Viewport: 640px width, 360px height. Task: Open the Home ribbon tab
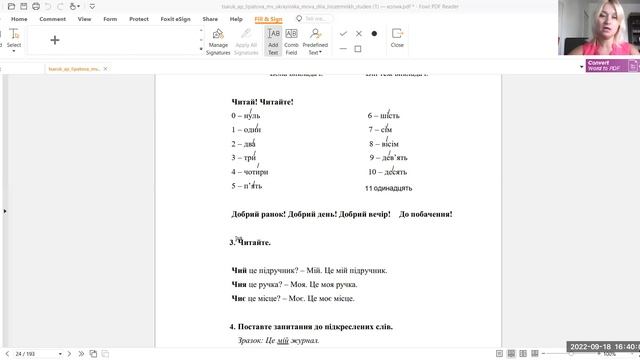[19, 19]
